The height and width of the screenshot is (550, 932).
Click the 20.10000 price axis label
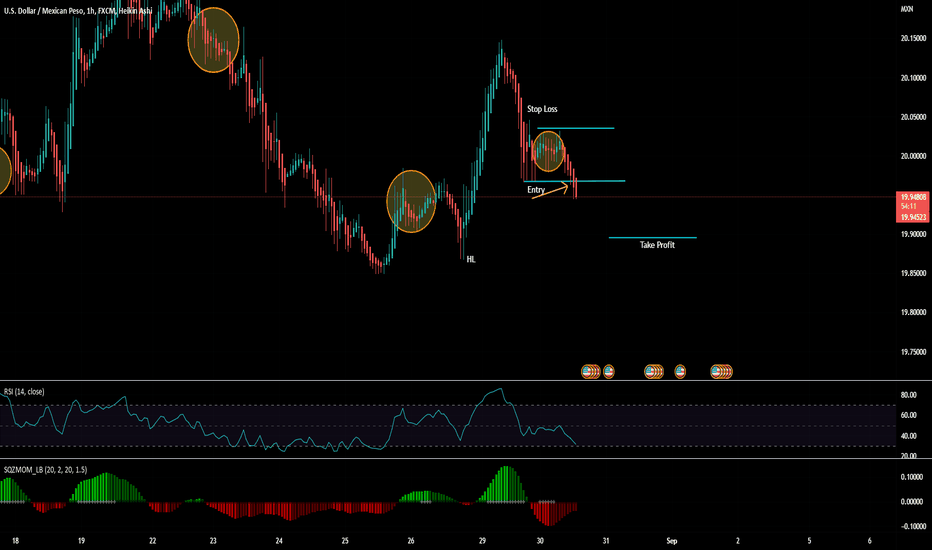(913, 78)
